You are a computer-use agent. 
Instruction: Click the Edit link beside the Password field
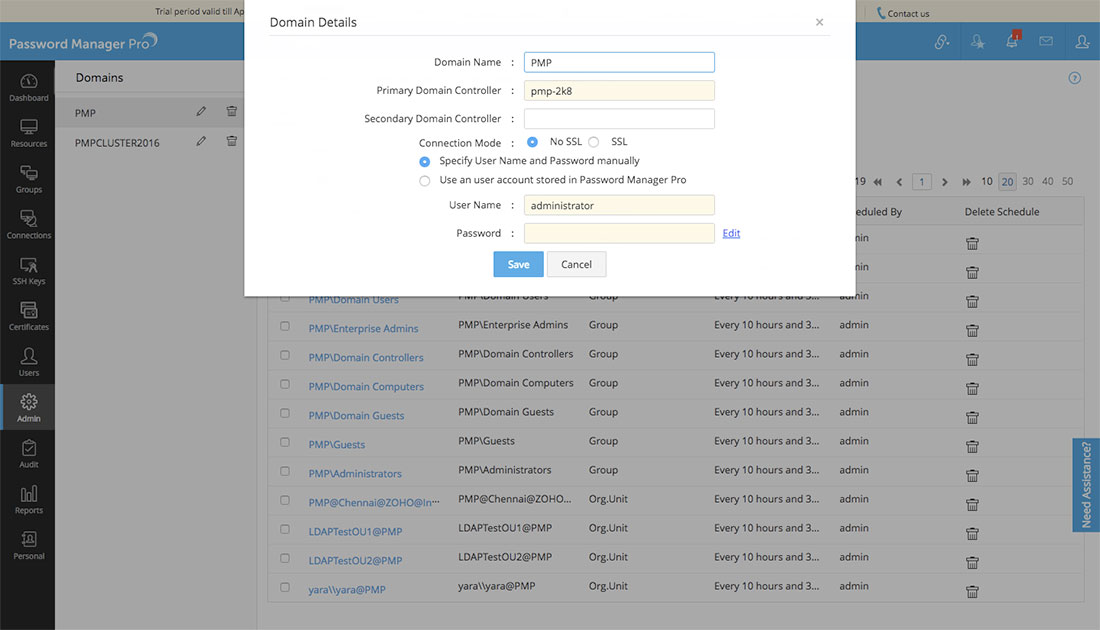point(731,233)
